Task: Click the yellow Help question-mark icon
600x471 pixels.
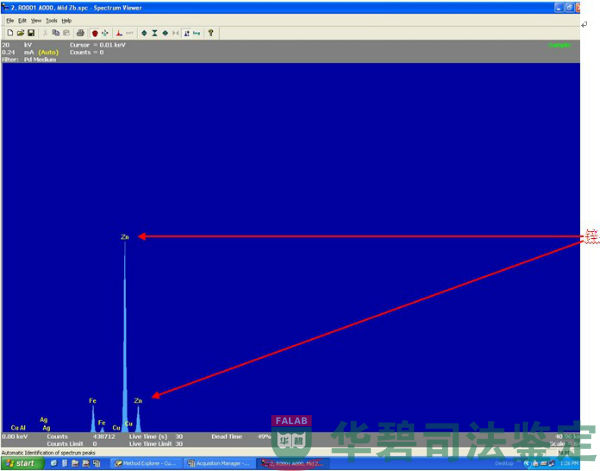Action: pos(210,33)
